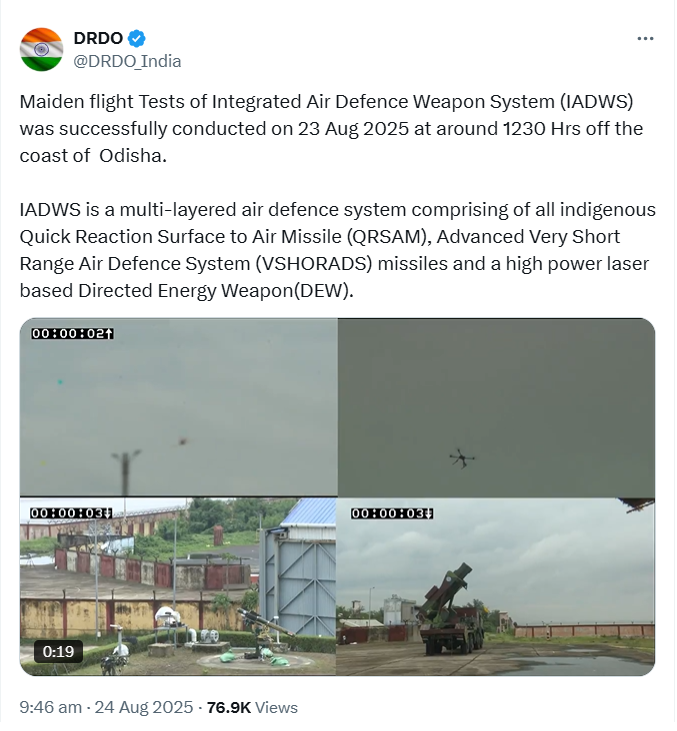
Task: Click the 00:00:02 timecode overlay in video
Action: (73, 334)
